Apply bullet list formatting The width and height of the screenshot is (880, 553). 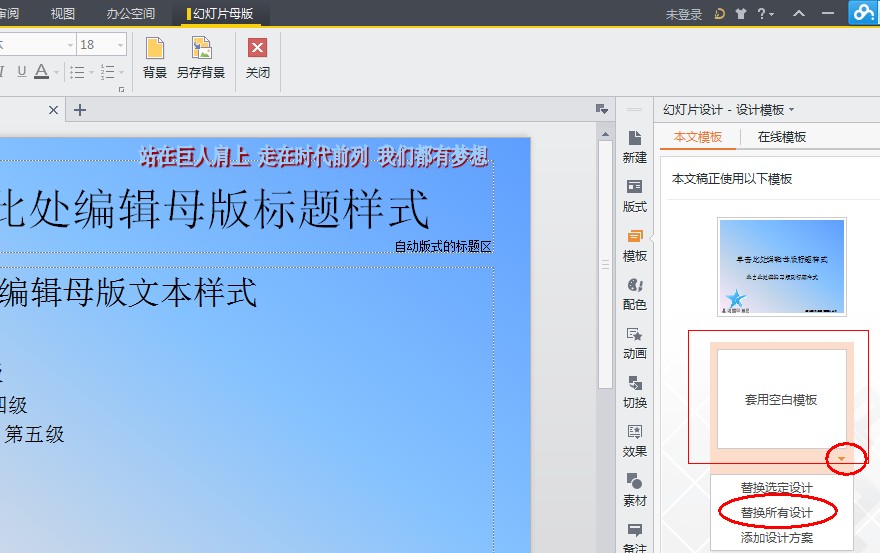click(77, 72)
